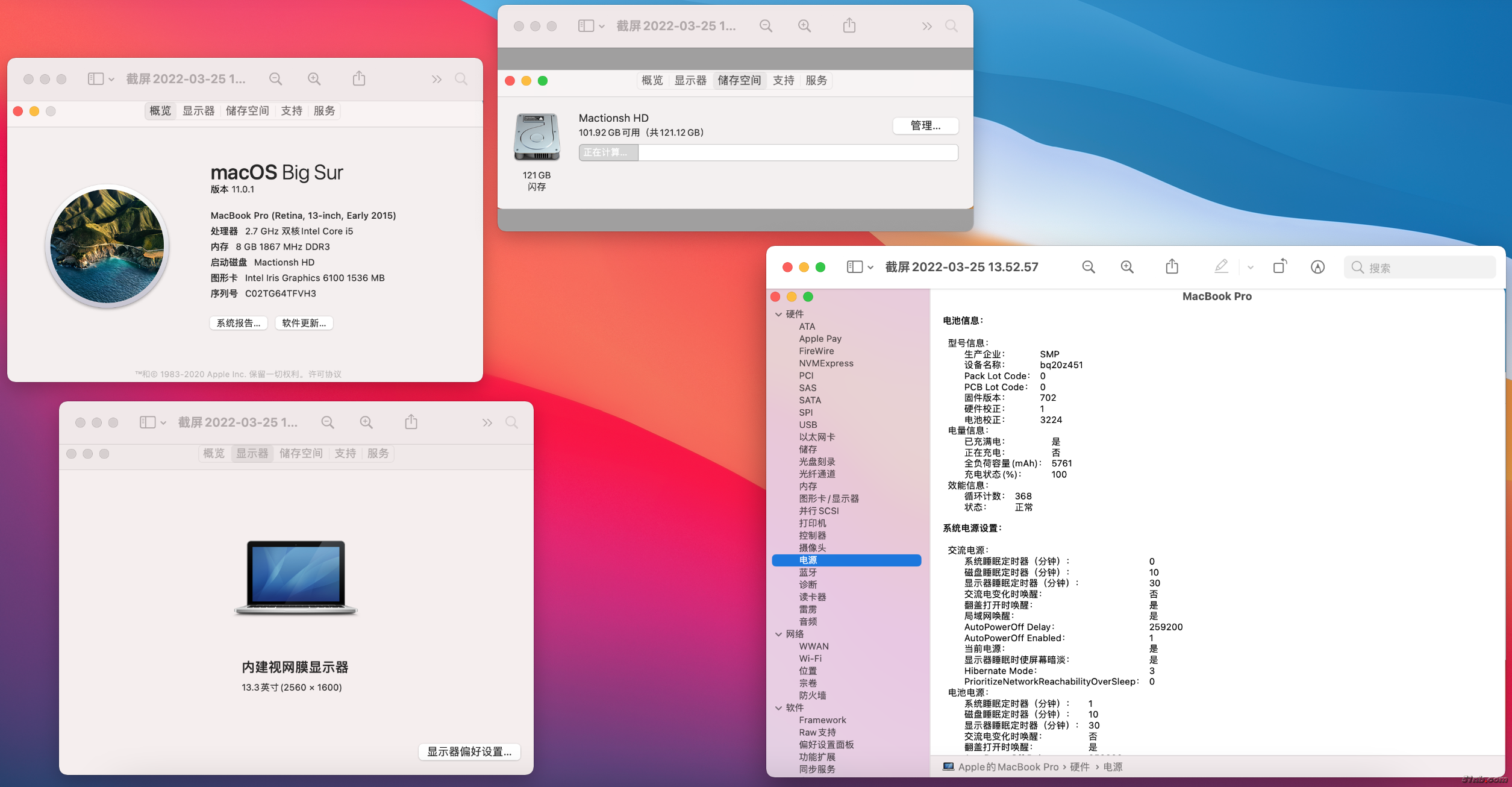Switch to the 储存空间 tab in overview window

247,111
